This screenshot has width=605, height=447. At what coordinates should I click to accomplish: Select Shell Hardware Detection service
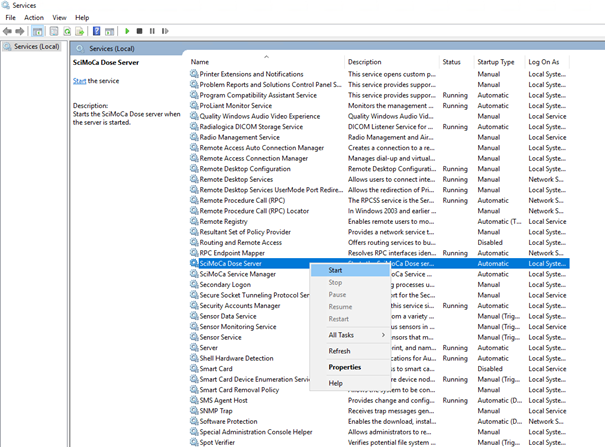click(236, 358)
